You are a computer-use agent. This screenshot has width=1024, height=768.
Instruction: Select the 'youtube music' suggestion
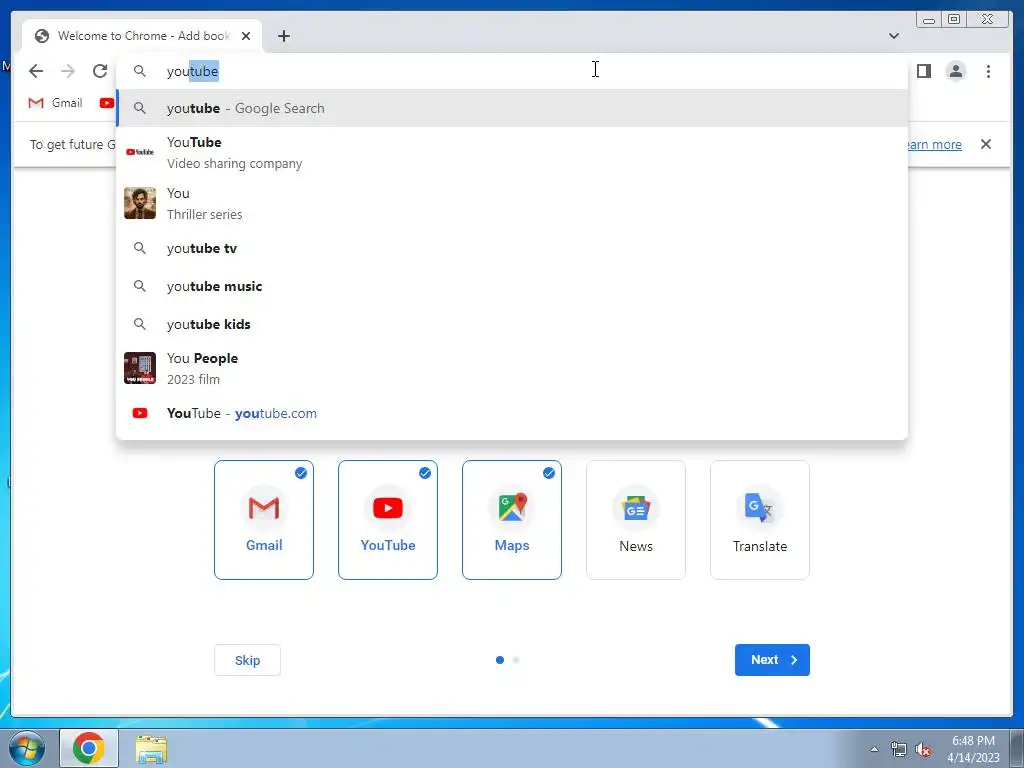512,286
